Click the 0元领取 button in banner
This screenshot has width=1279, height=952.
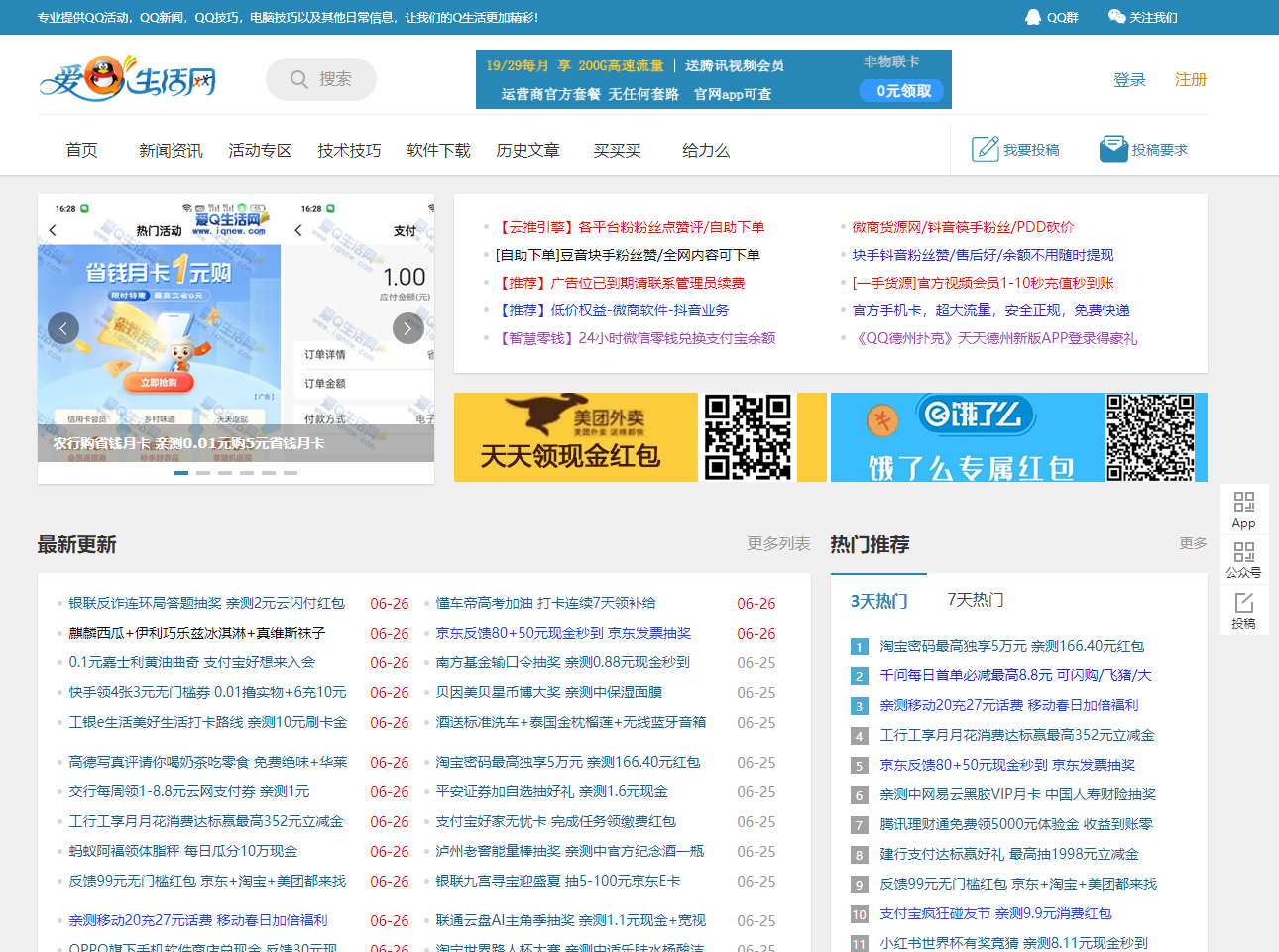tap(902, 91)
